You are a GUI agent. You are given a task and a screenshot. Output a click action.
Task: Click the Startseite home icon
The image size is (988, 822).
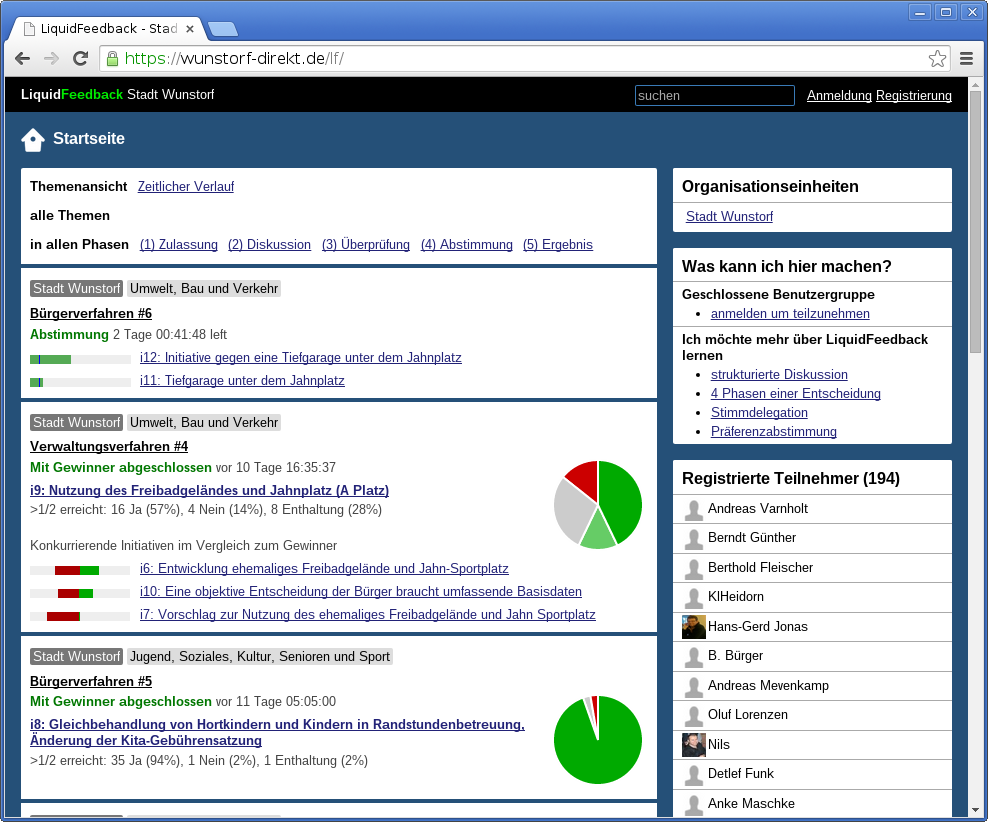pyautogui.click(x=33, y=138)
